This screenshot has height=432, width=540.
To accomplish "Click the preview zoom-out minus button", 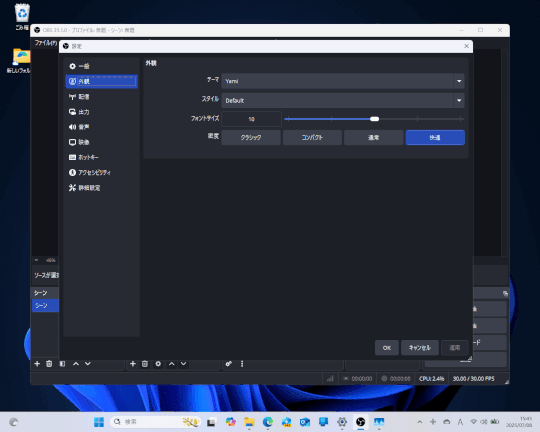I will point(37,260).
